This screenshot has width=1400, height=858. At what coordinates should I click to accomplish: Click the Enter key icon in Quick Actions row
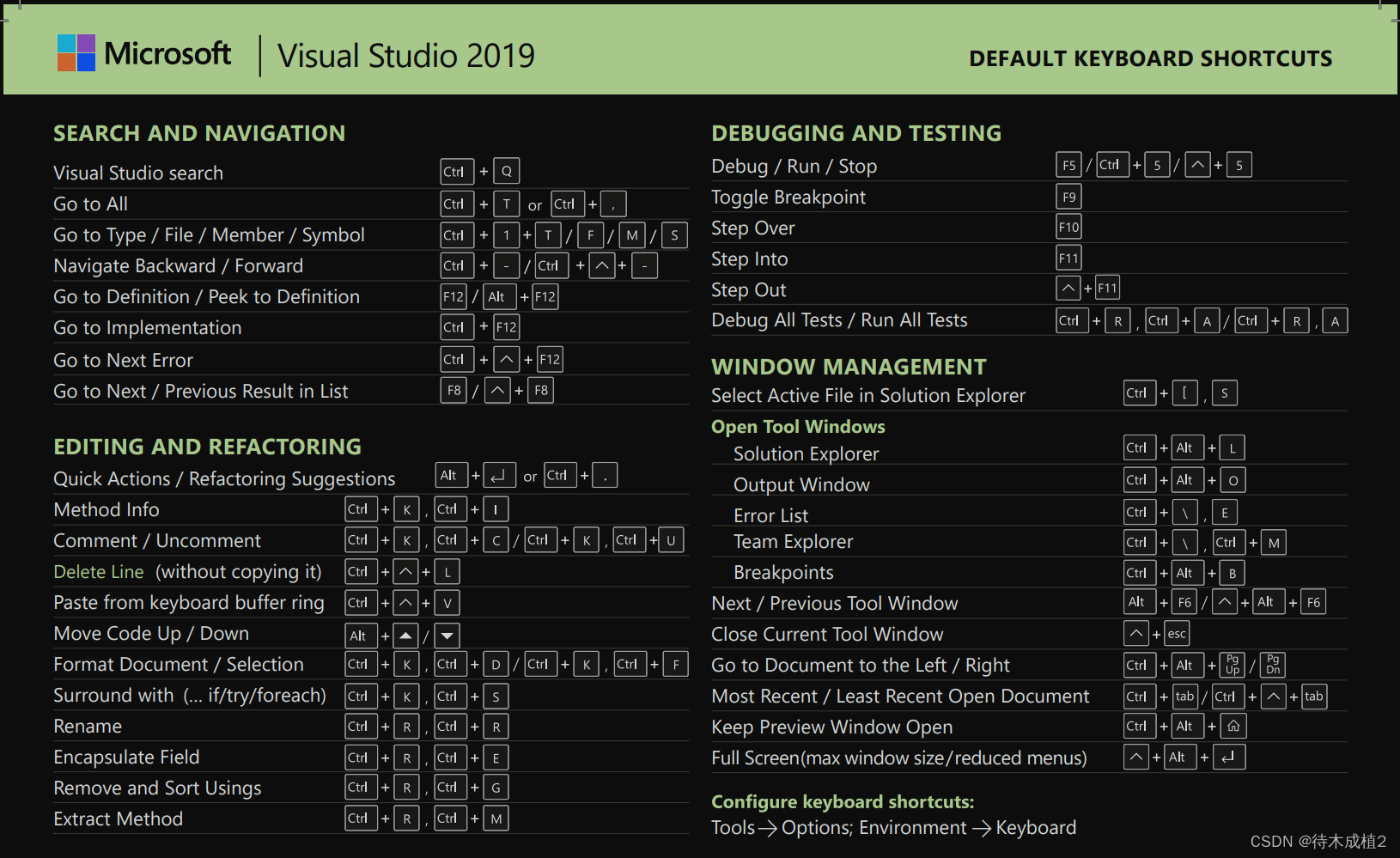tap(499, 476)
